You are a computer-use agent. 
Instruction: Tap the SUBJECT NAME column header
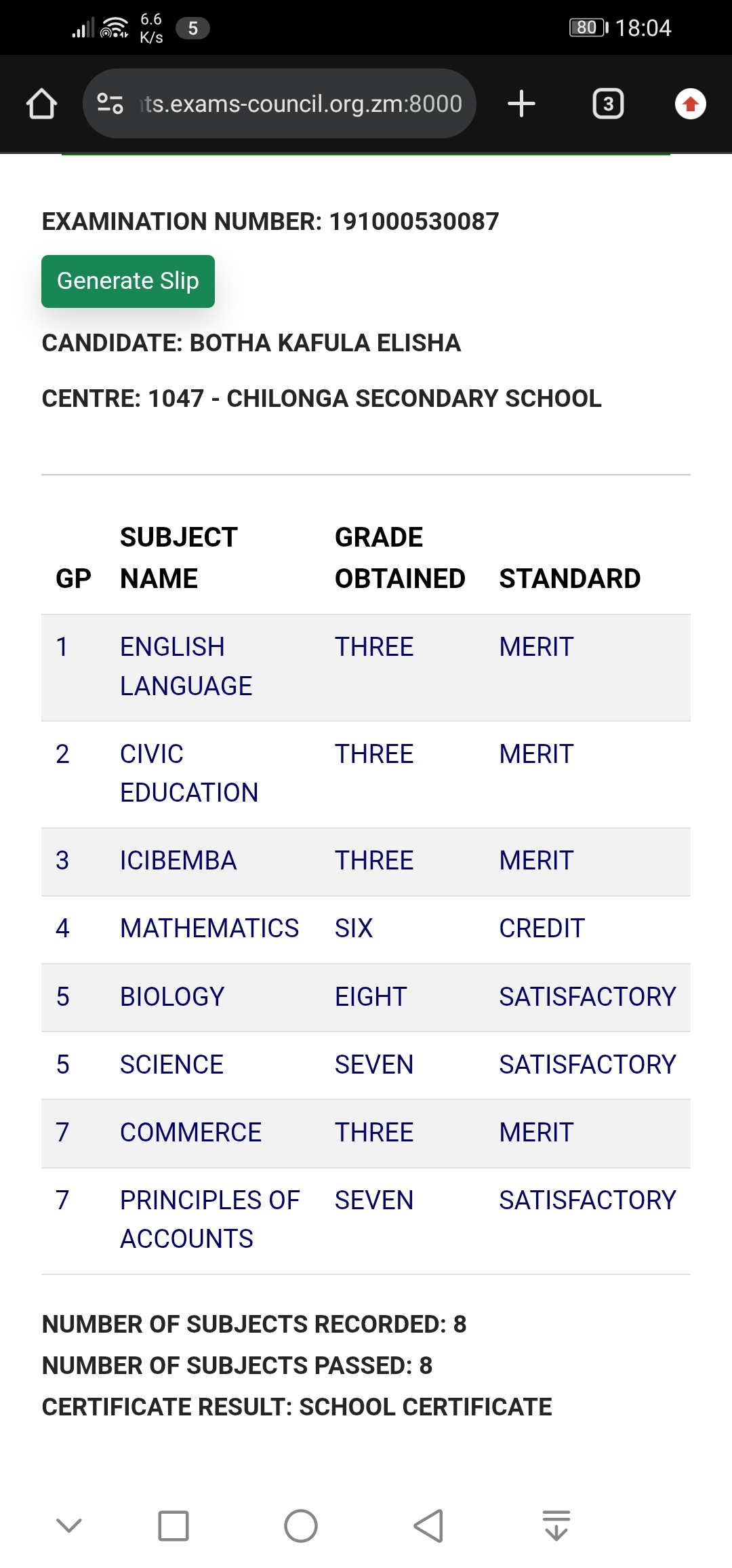click(179, 557)
